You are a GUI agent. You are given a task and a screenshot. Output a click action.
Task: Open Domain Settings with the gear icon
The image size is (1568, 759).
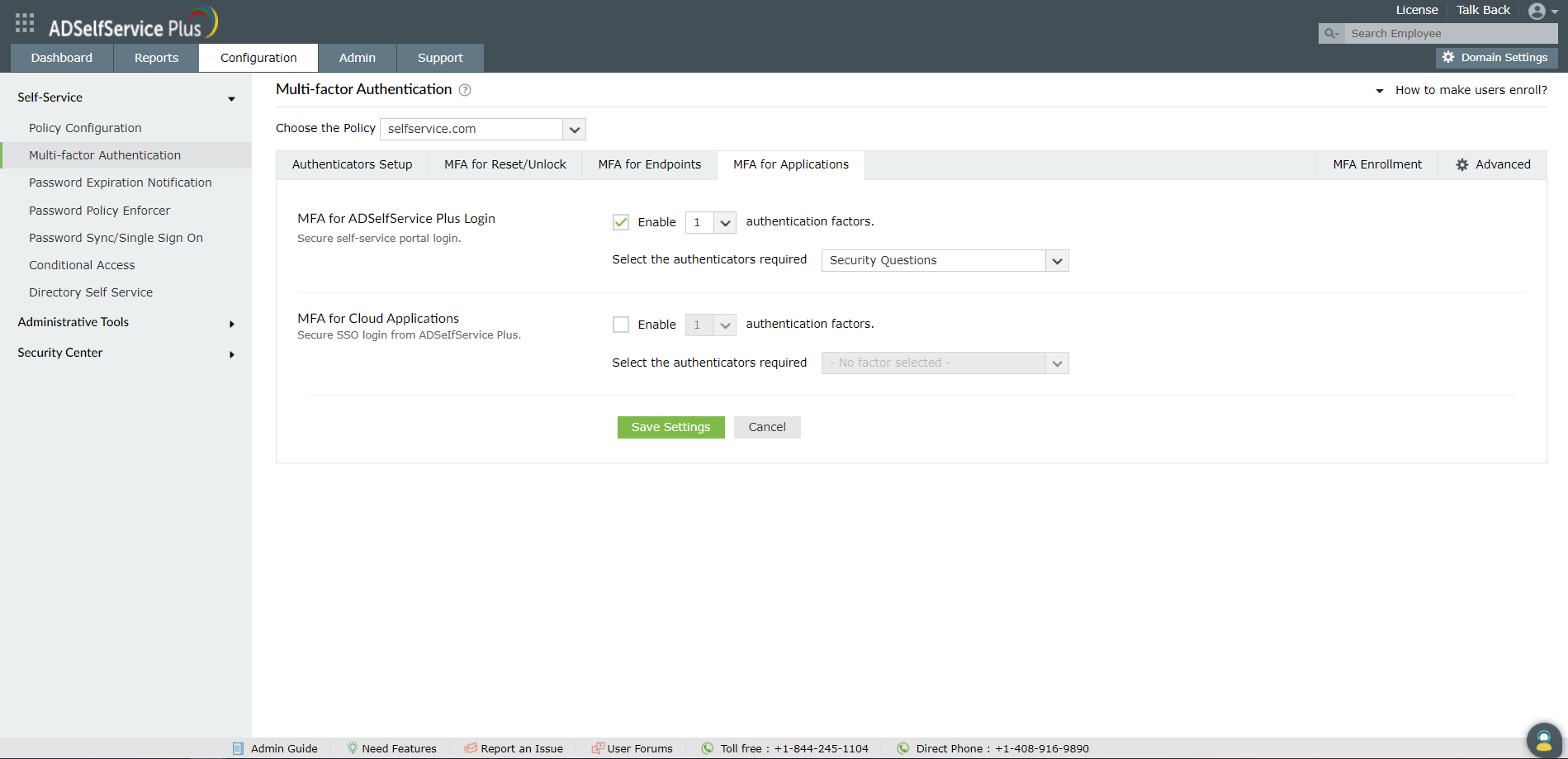pos(1450,57)
